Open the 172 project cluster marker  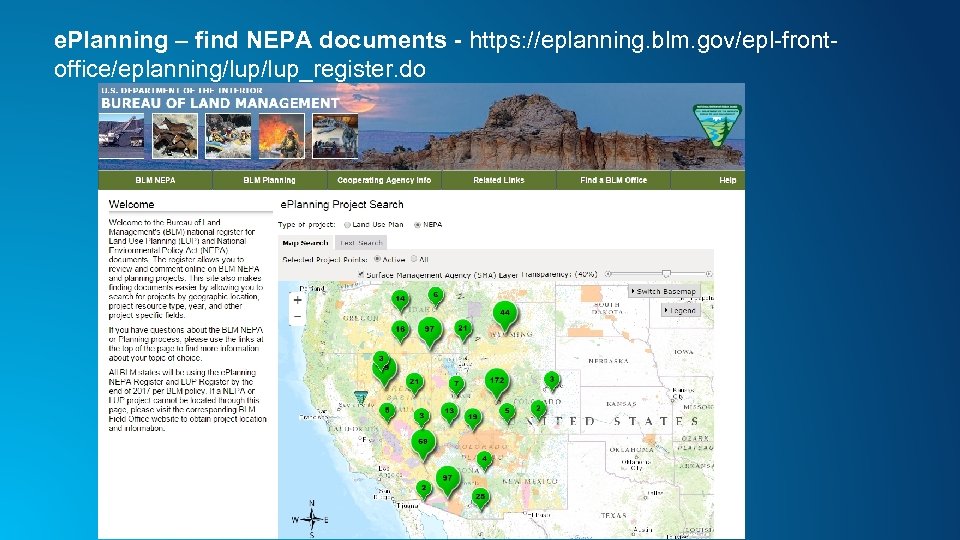497,385
